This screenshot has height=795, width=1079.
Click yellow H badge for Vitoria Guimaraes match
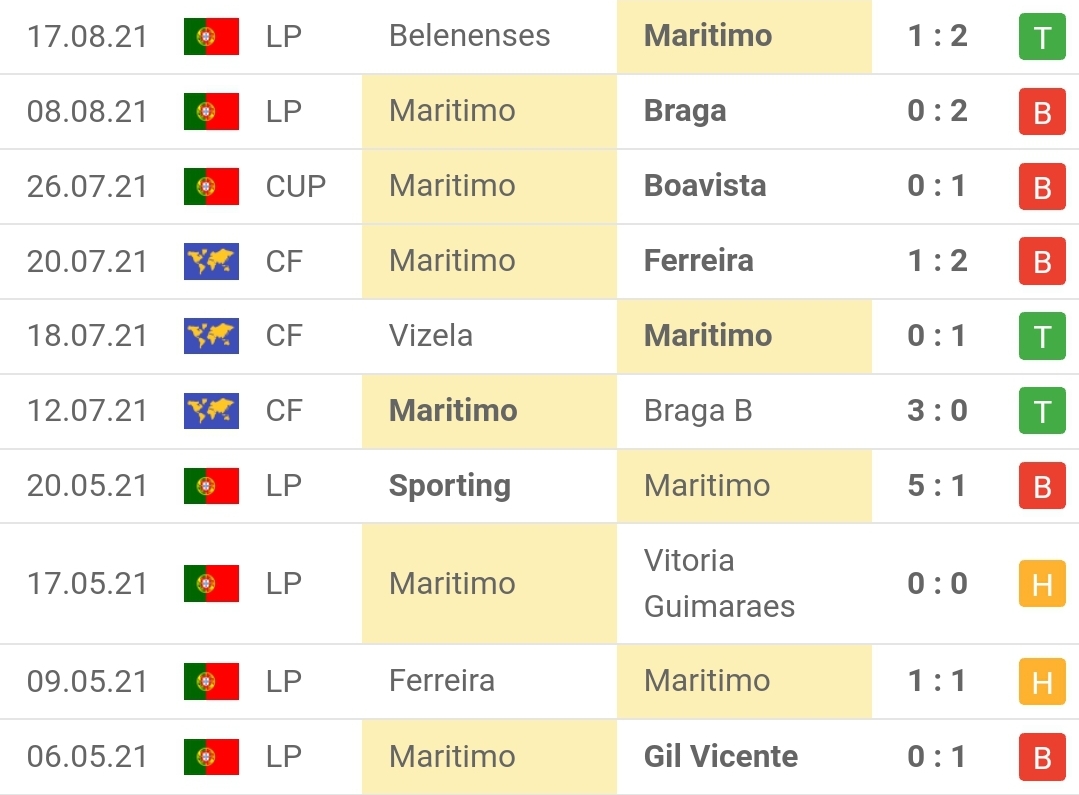pyautogui.click(x=1042, y=584)
